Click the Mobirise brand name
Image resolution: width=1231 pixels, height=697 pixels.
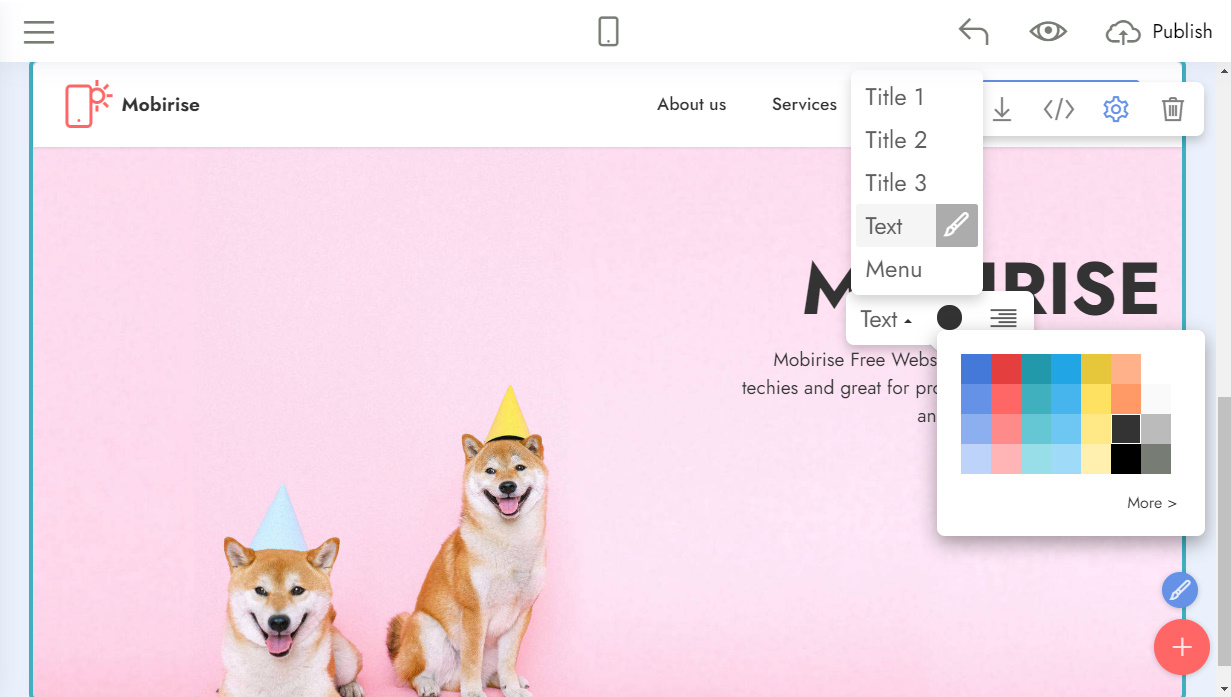161,104
